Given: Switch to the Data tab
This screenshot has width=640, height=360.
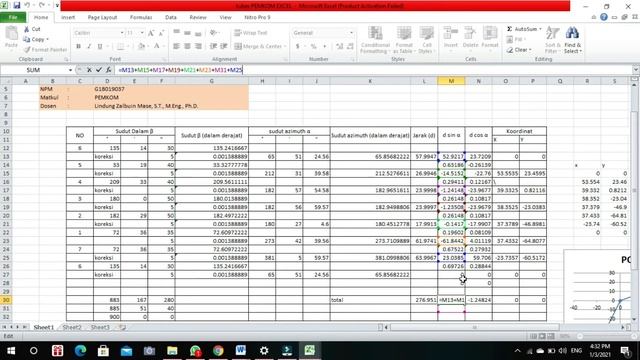Looking at the screenshot, I should [x=171, y=17].
